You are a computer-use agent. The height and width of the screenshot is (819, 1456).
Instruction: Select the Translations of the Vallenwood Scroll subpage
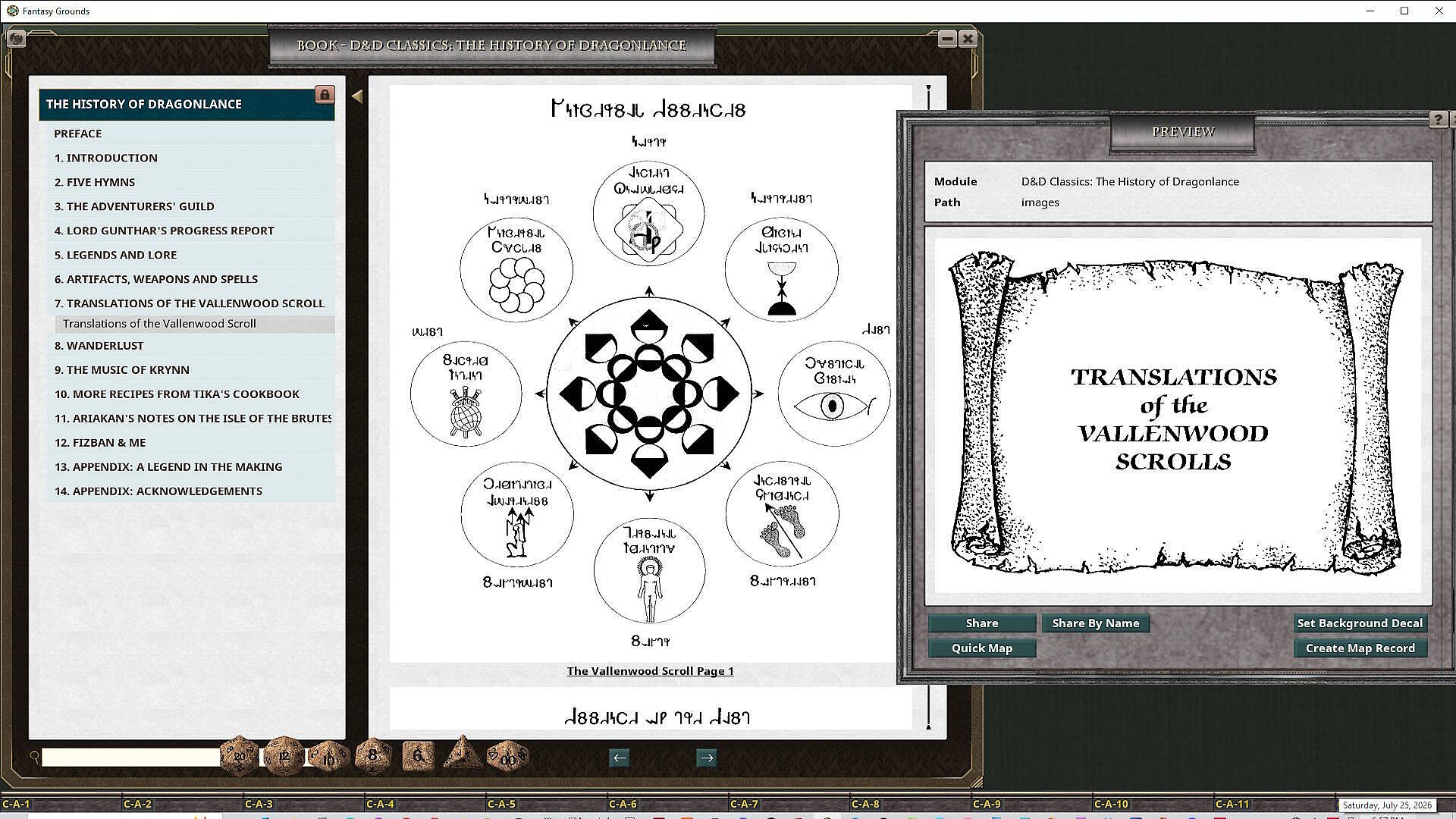[195, 324]
